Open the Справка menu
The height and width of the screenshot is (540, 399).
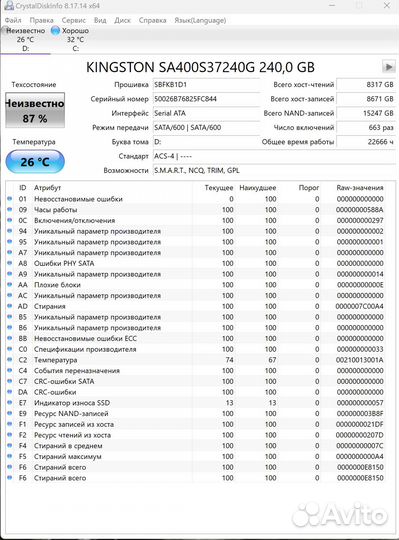click(x=153, y=20)
